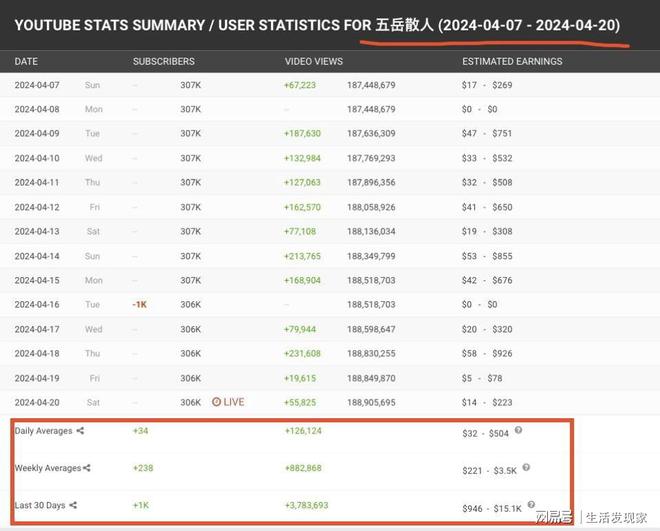The height and width of the screenshot is (531, 660).
Task: Click earnings range $17 - $269
Action: (487, 85)
